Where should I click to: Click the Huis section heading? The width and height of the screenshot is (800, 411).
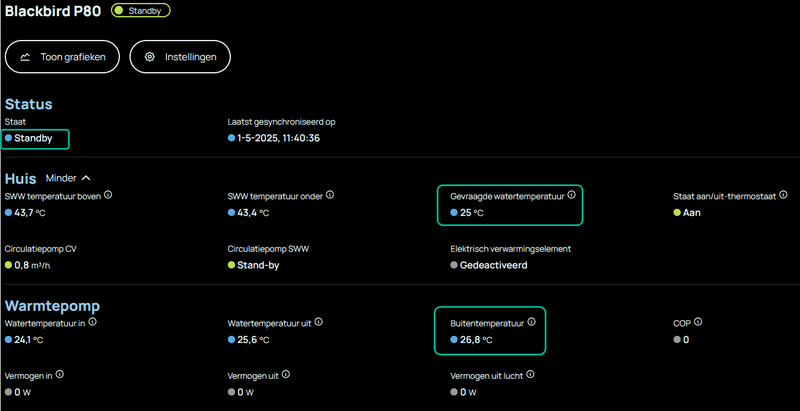click(x=20, y=178)
